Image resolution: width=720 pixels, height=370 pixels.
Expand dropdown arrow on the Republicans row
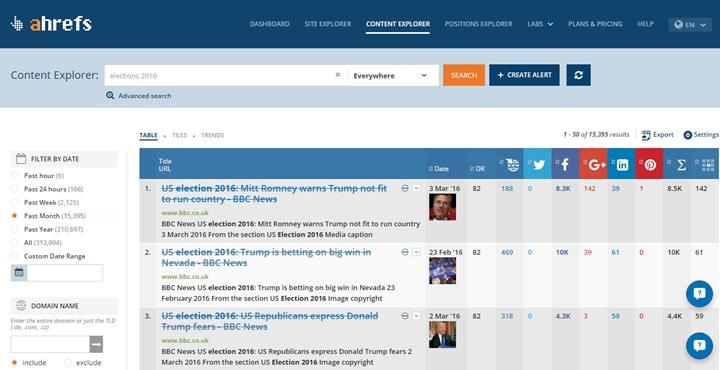pos(416,316)
